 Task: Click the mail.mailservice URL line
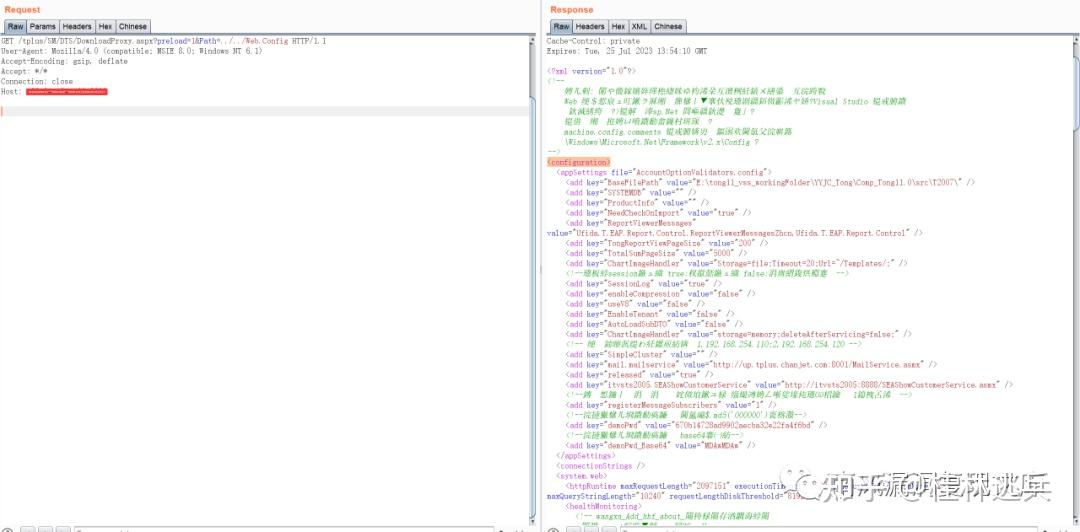click(x=751, y=365)
